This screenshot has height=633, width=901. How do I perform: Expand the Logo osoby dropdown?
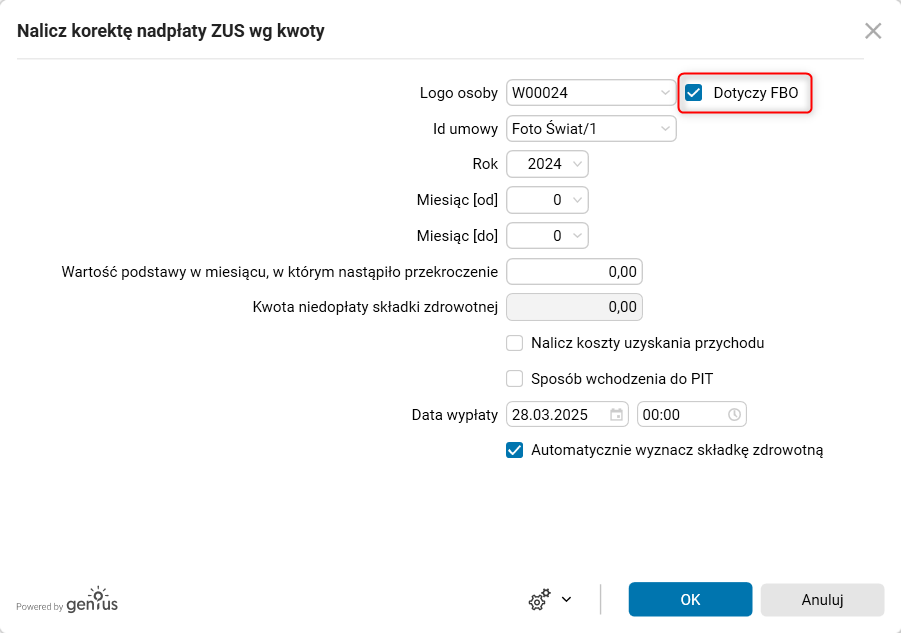click(665, 93)
